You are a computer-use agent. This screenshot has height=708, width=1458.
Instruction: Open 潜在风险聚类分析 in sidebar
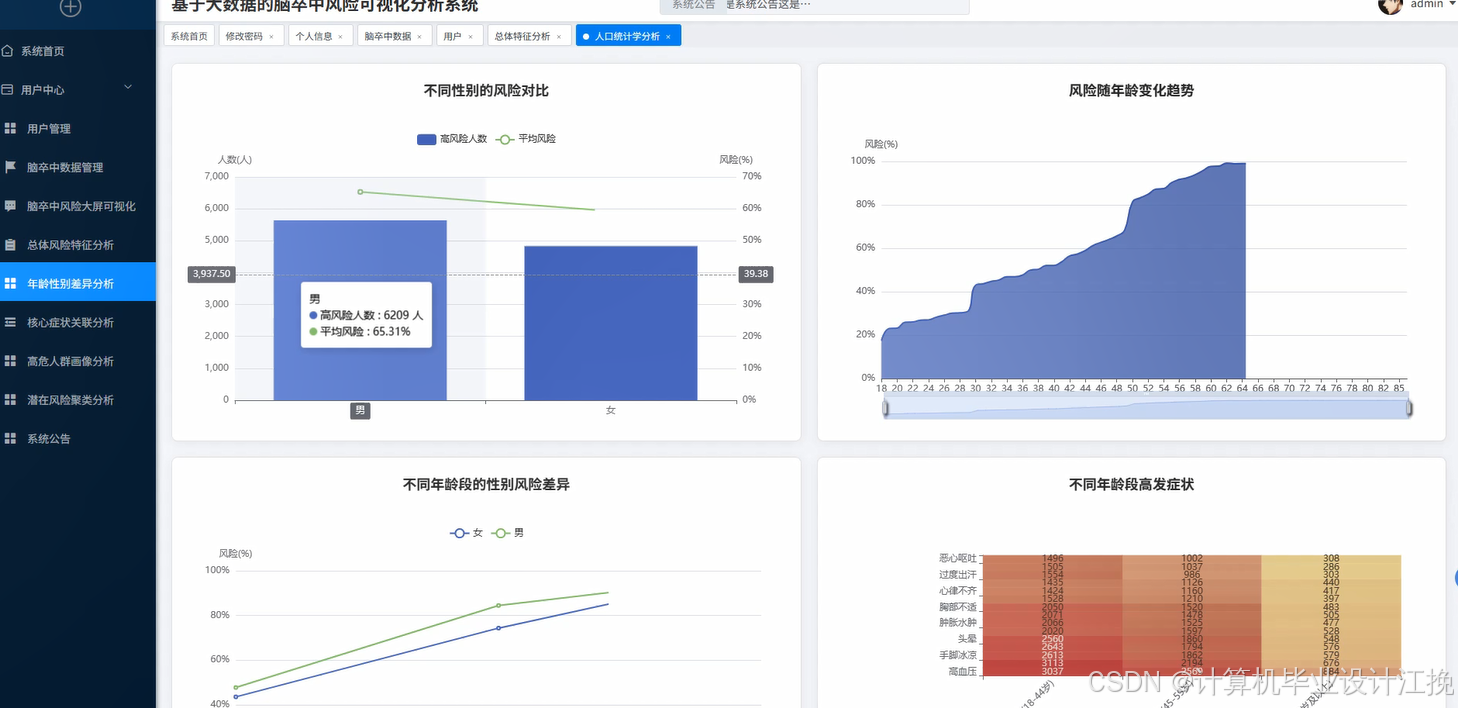click(x=78, y=400)
